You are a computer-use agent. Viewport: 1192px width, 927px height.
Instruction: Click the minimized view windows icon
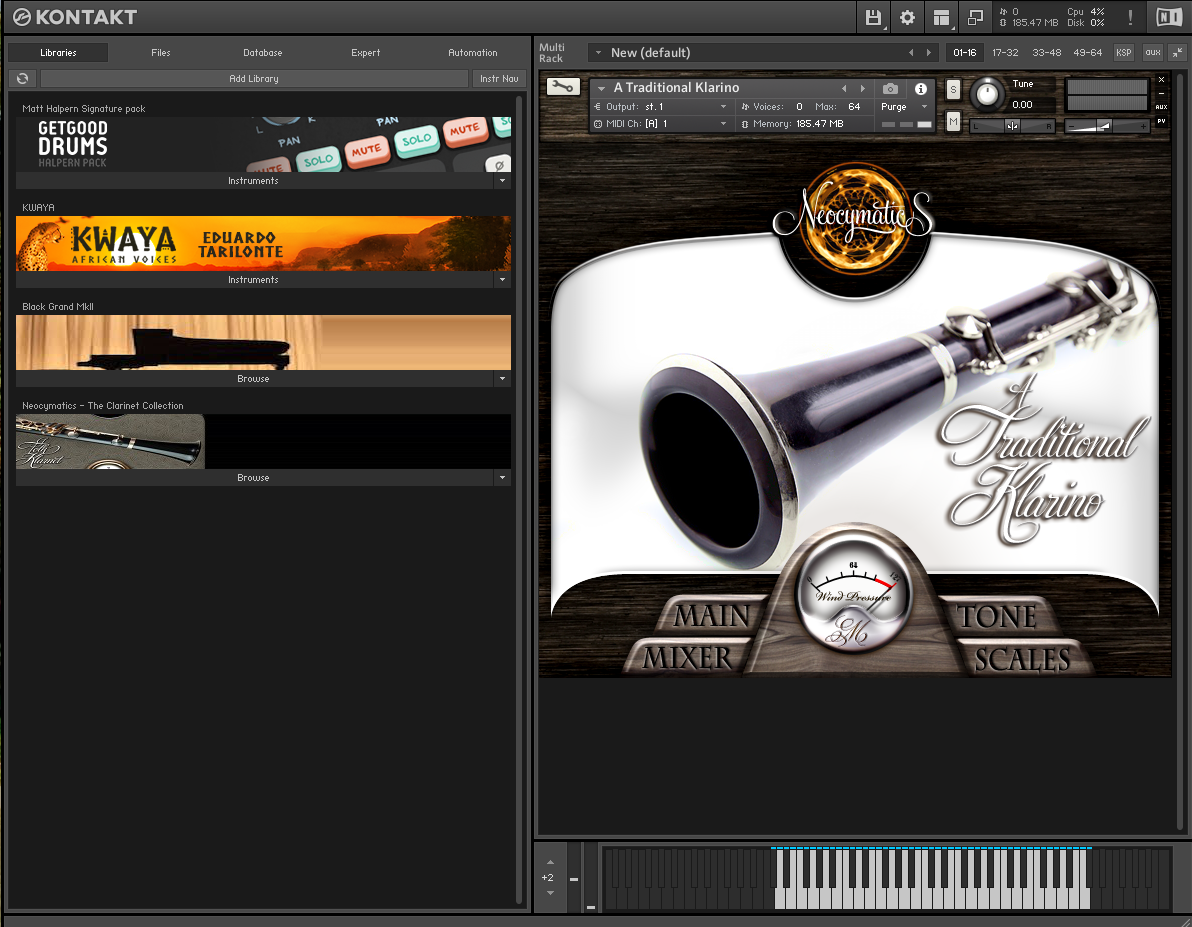975,17
